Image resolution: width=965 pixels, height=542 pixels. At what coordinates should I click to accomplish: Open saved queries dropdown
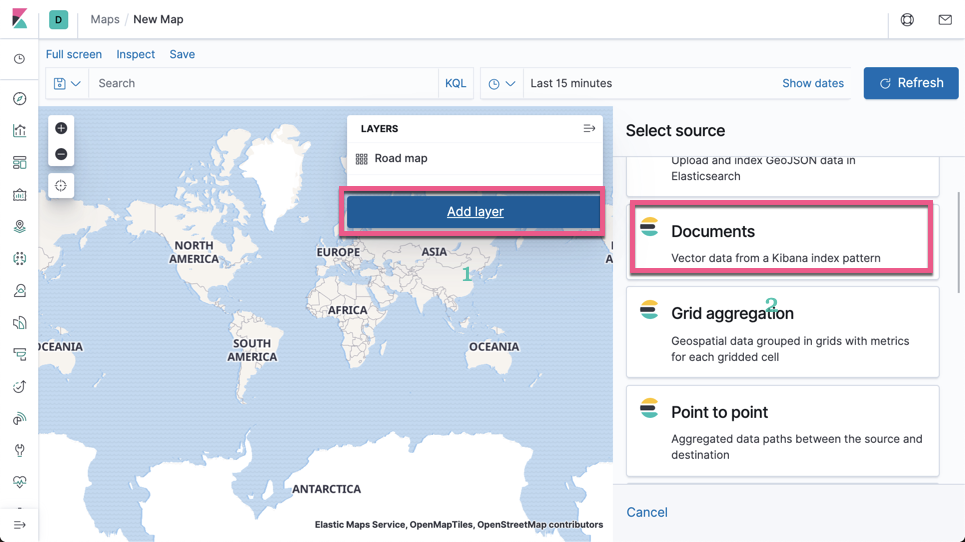67,83
